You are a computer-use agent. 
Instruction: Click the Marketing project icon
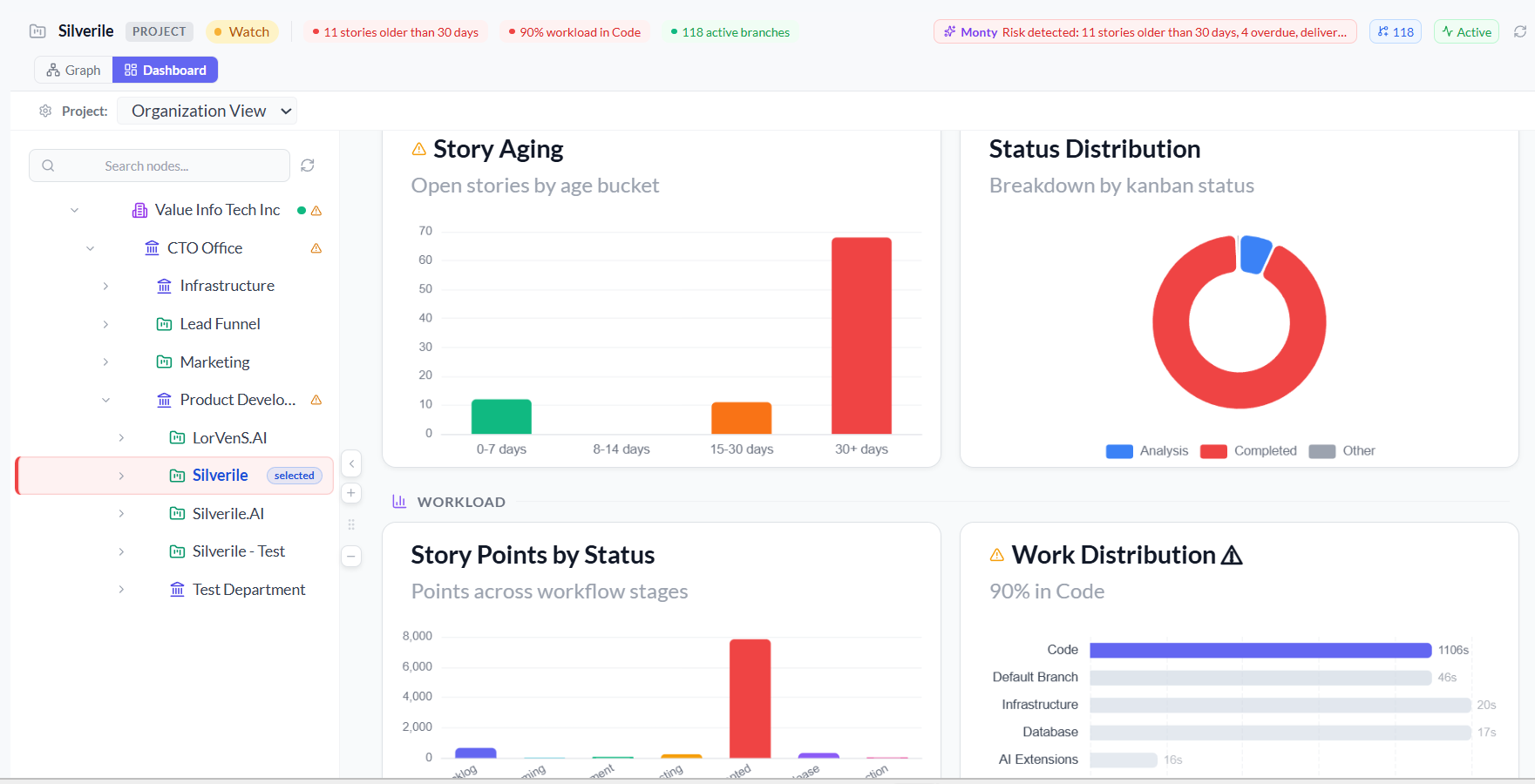point(164,362)
